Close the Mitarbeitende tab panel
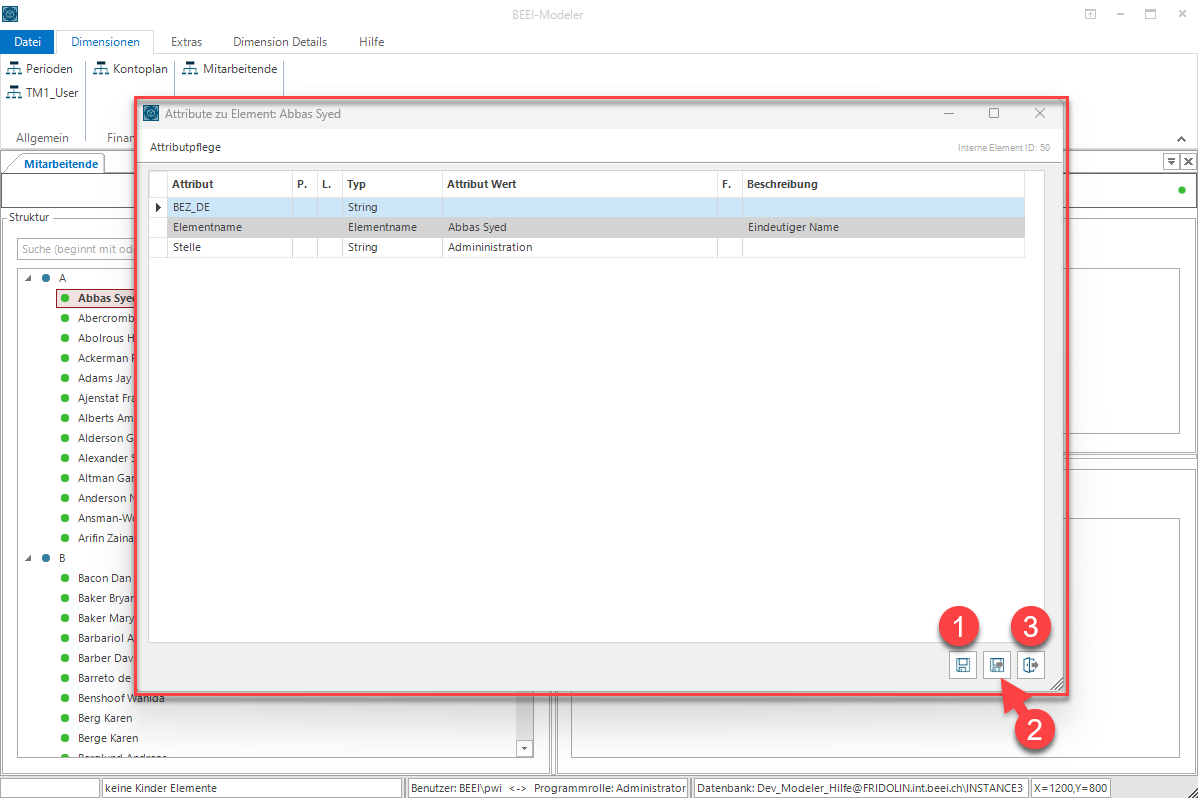1198x798 pixels. tap(1188, 161)
